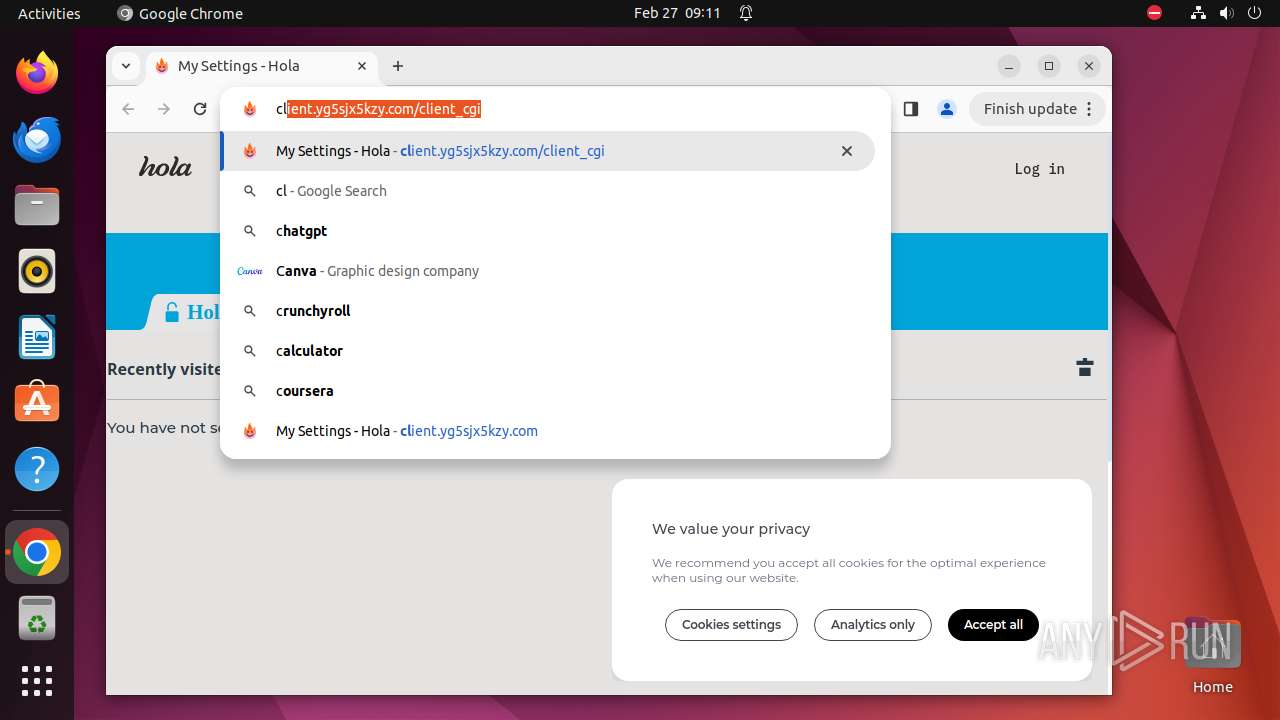Screen dimensions: 1280x720
Task: Close the My Settings - Hola tab
Action: (362, 66)
